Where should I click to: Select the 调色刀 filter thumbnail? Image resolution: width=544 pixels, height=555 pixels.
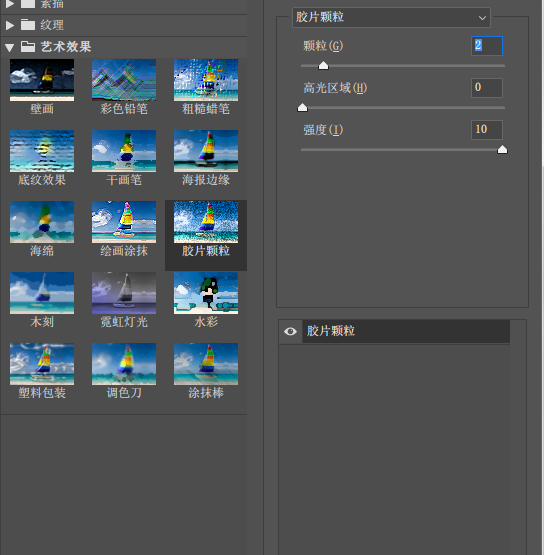(124, 364)
